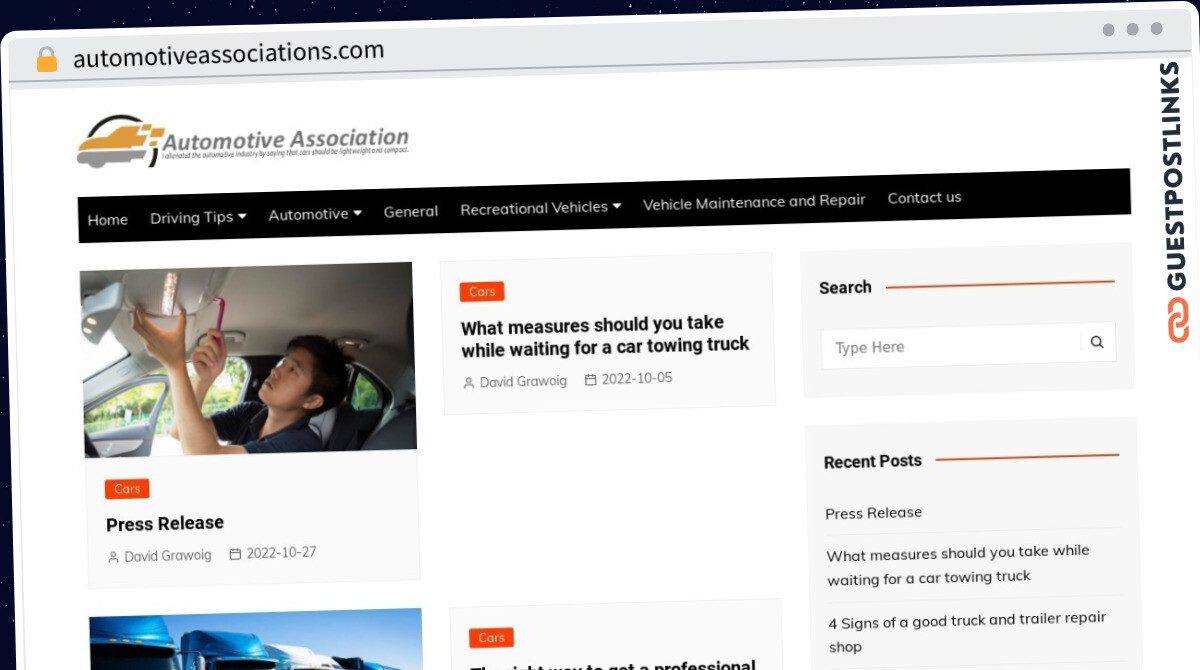Open Press Release in Recent Posts

[874, 513]
